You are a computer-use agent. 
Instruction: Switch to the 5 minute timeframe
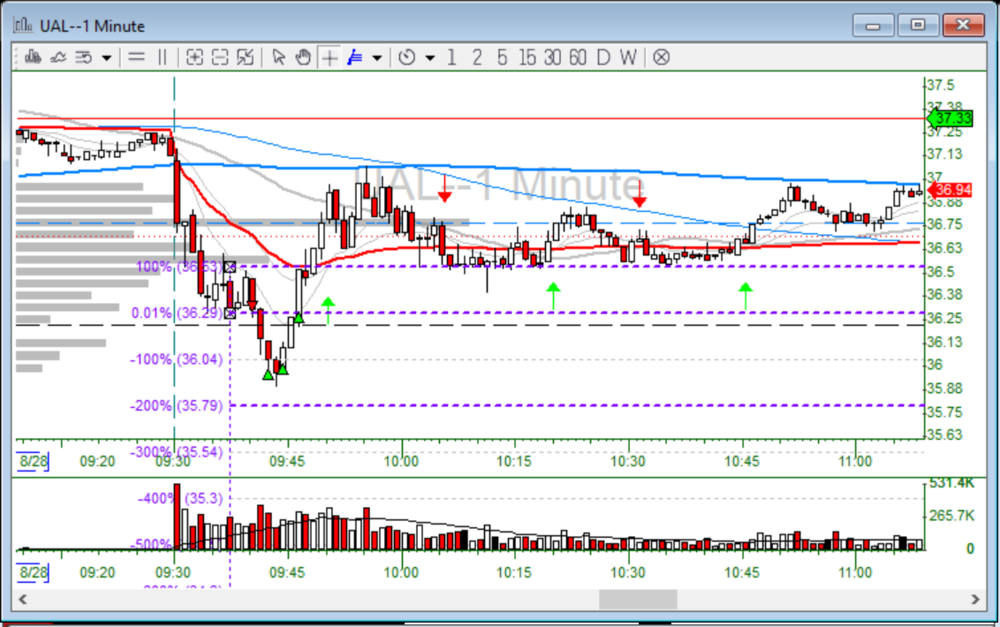click(502, 57)
